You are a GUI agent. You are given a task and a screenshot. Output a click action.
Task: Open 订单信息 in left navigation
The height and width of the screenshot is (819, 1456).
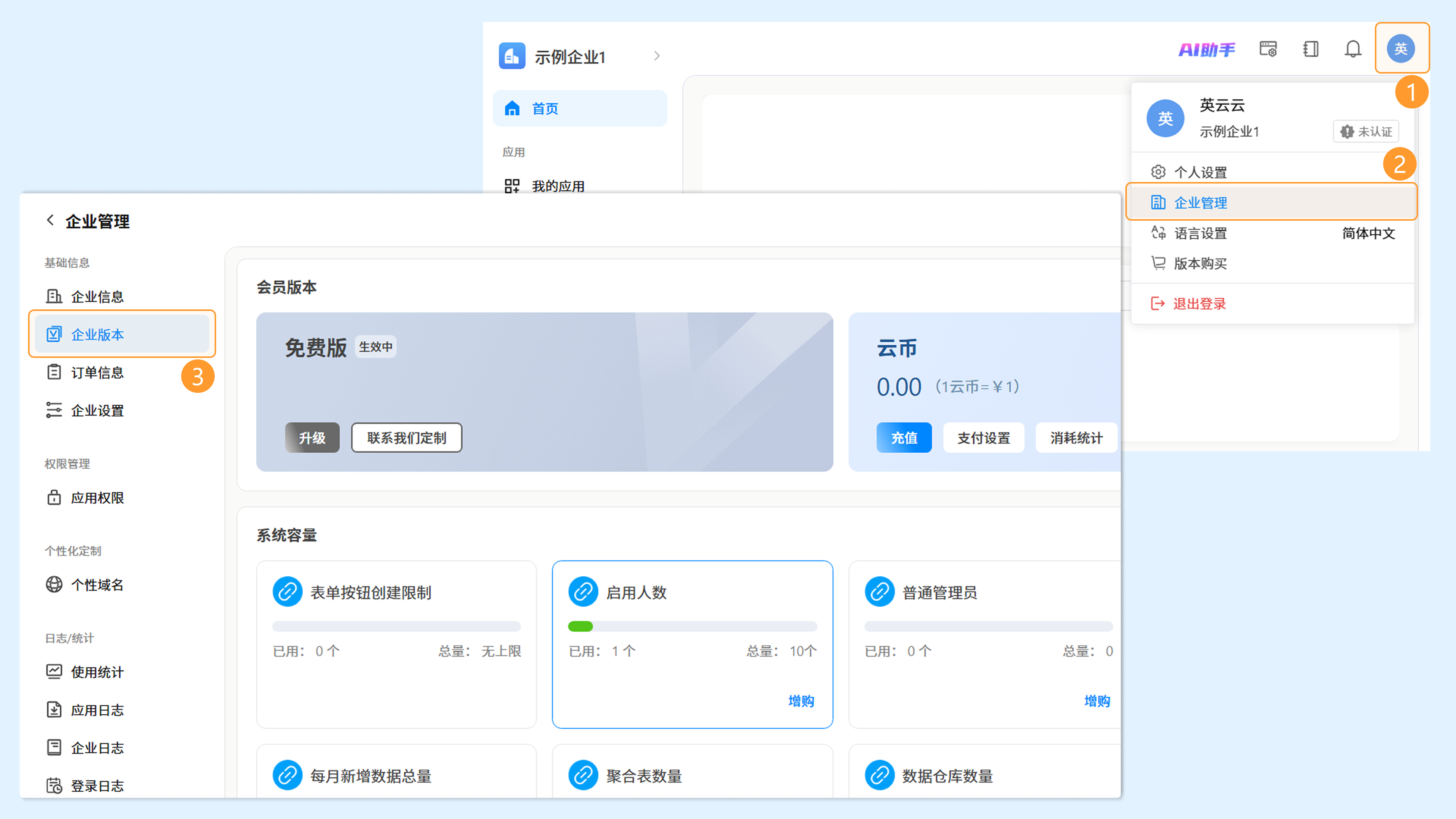pyautogui.click(x=121, y=372)
